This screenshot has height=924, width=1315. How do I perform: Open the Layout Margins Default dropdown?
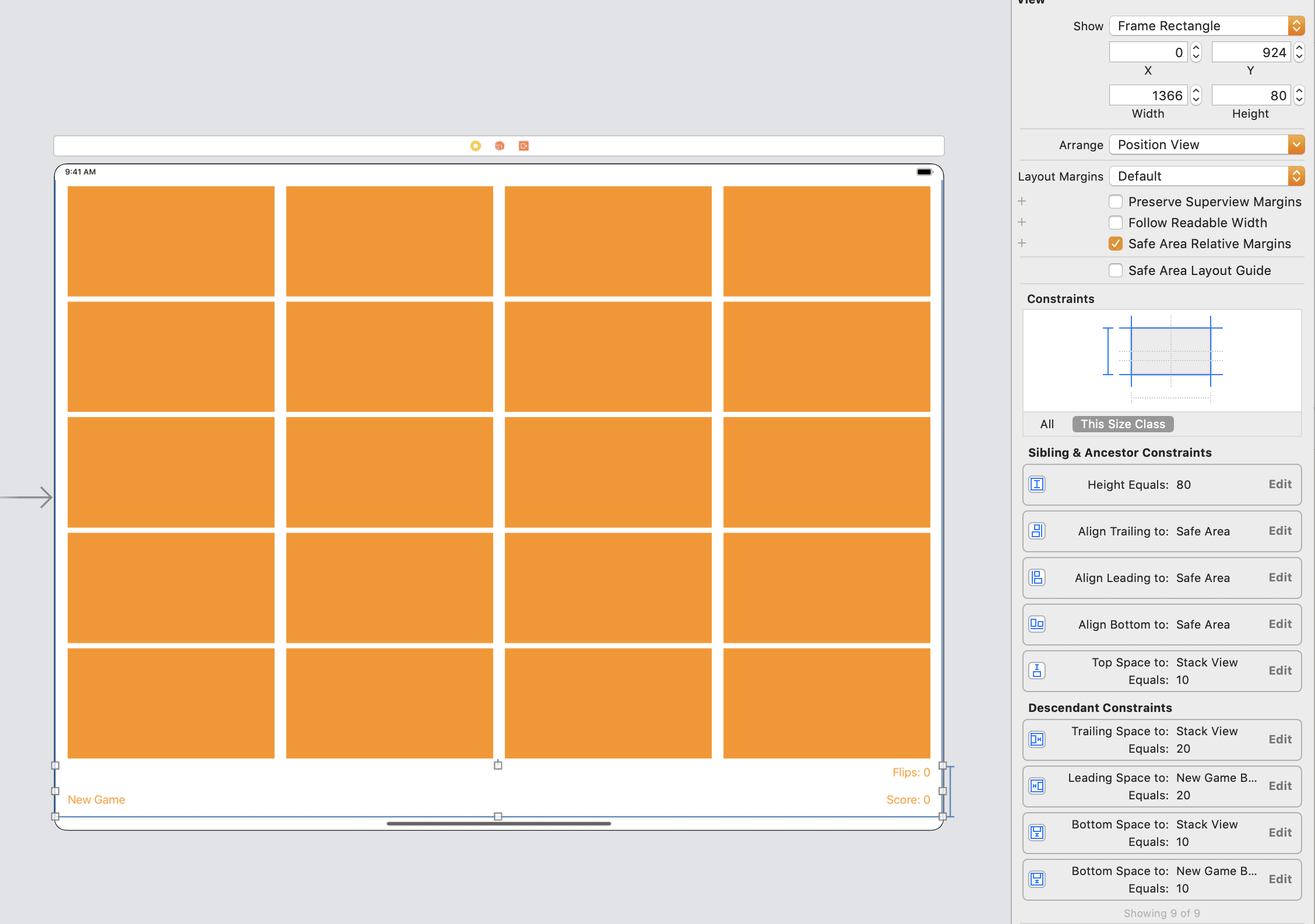1206,176
